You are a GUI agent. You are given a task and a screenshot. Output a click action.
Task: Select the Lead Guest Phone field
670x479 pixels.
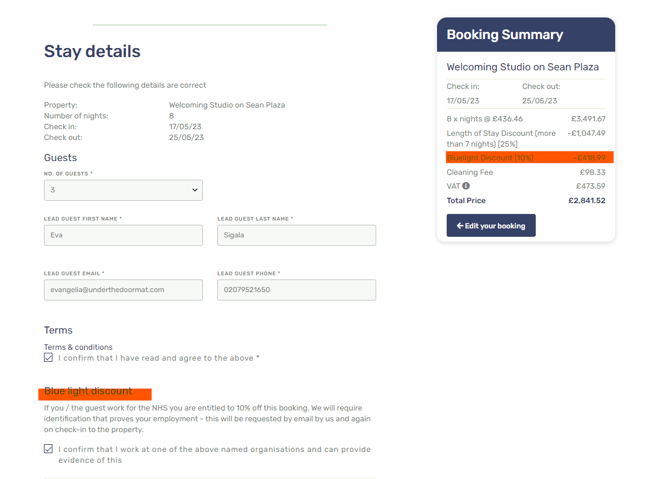pos(296,290)
